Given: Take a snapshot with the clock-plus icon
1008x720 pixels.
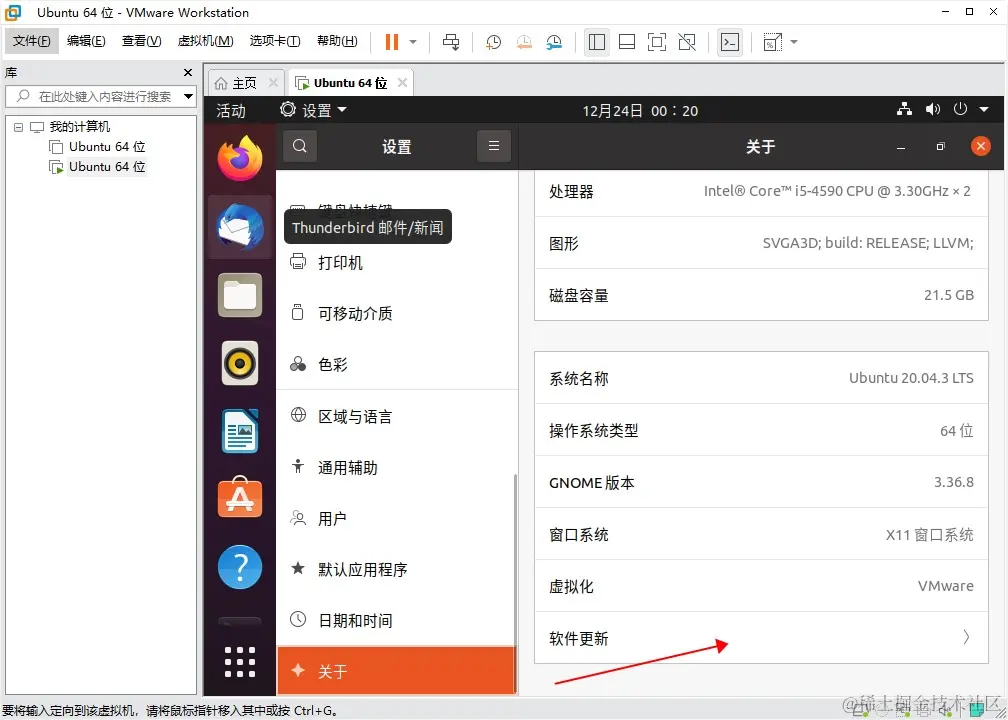Looking at the screenshot, I should (493, 42).
